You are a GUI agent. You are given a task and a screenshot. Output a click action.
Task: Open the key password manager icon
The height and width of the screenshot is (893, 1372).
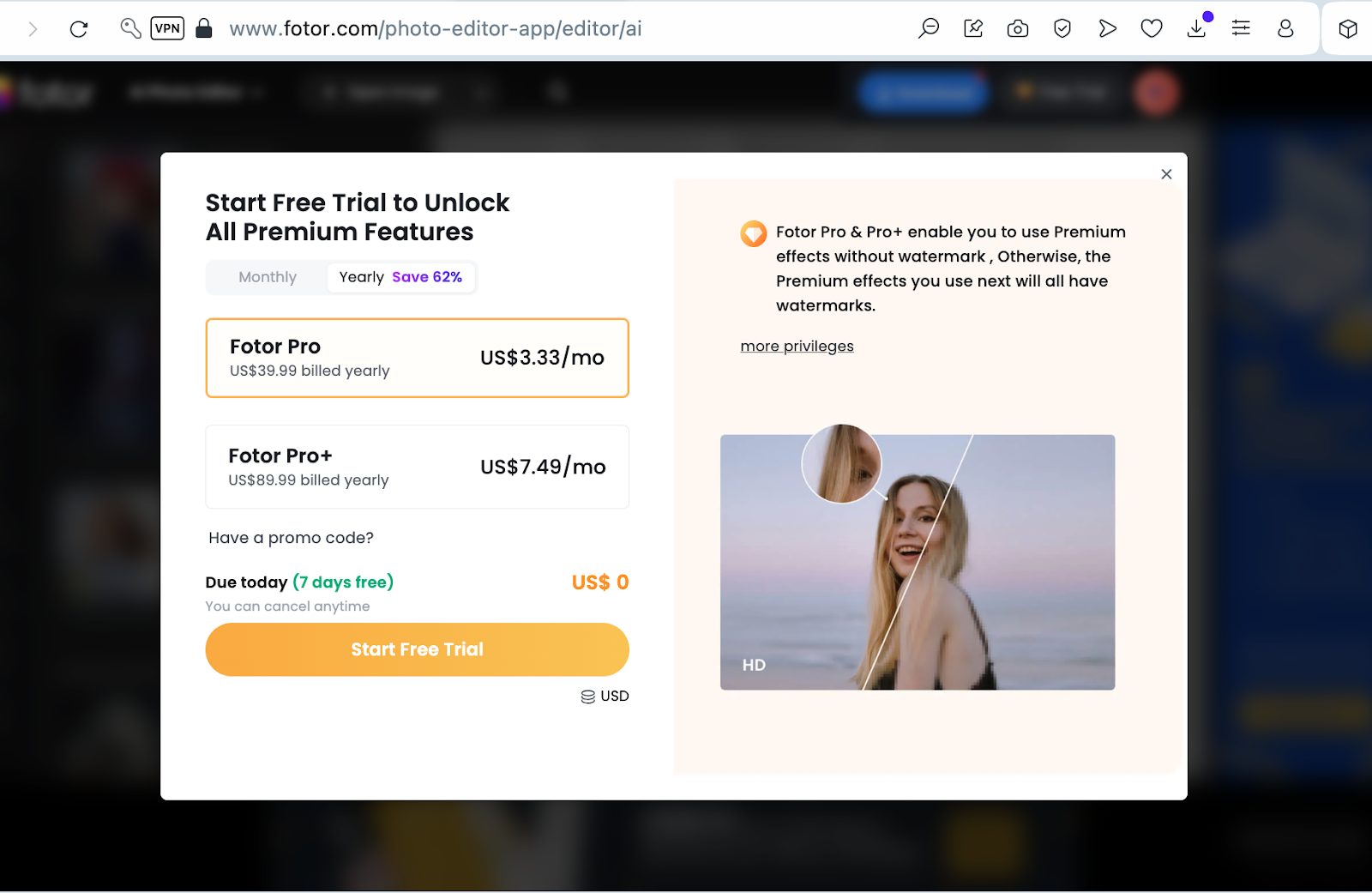tap(130, 28)
